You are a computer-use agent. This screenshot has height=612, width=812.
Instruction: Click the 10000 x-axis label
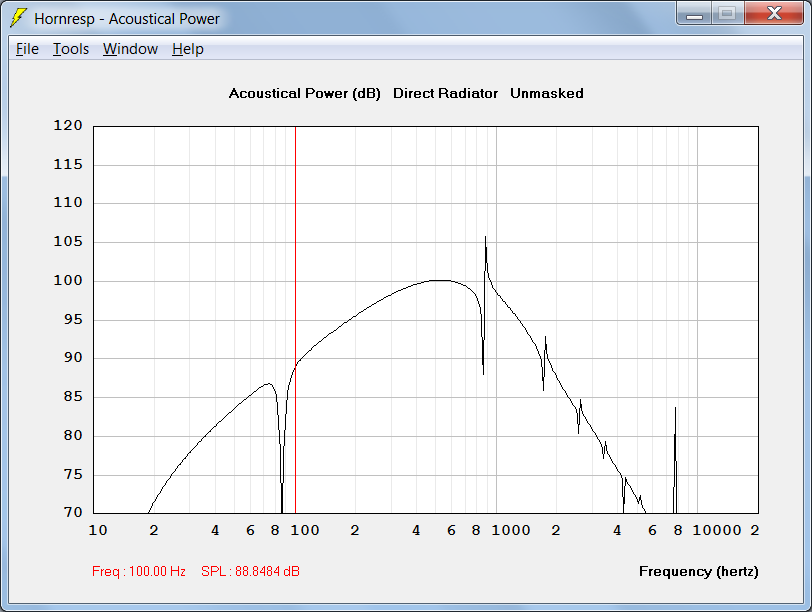(x=717, y=530)
